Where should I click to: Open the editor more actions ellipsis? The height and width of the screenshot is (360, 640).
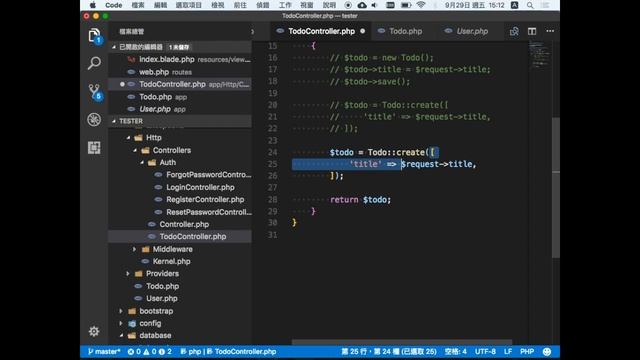[x=550, y=31]
